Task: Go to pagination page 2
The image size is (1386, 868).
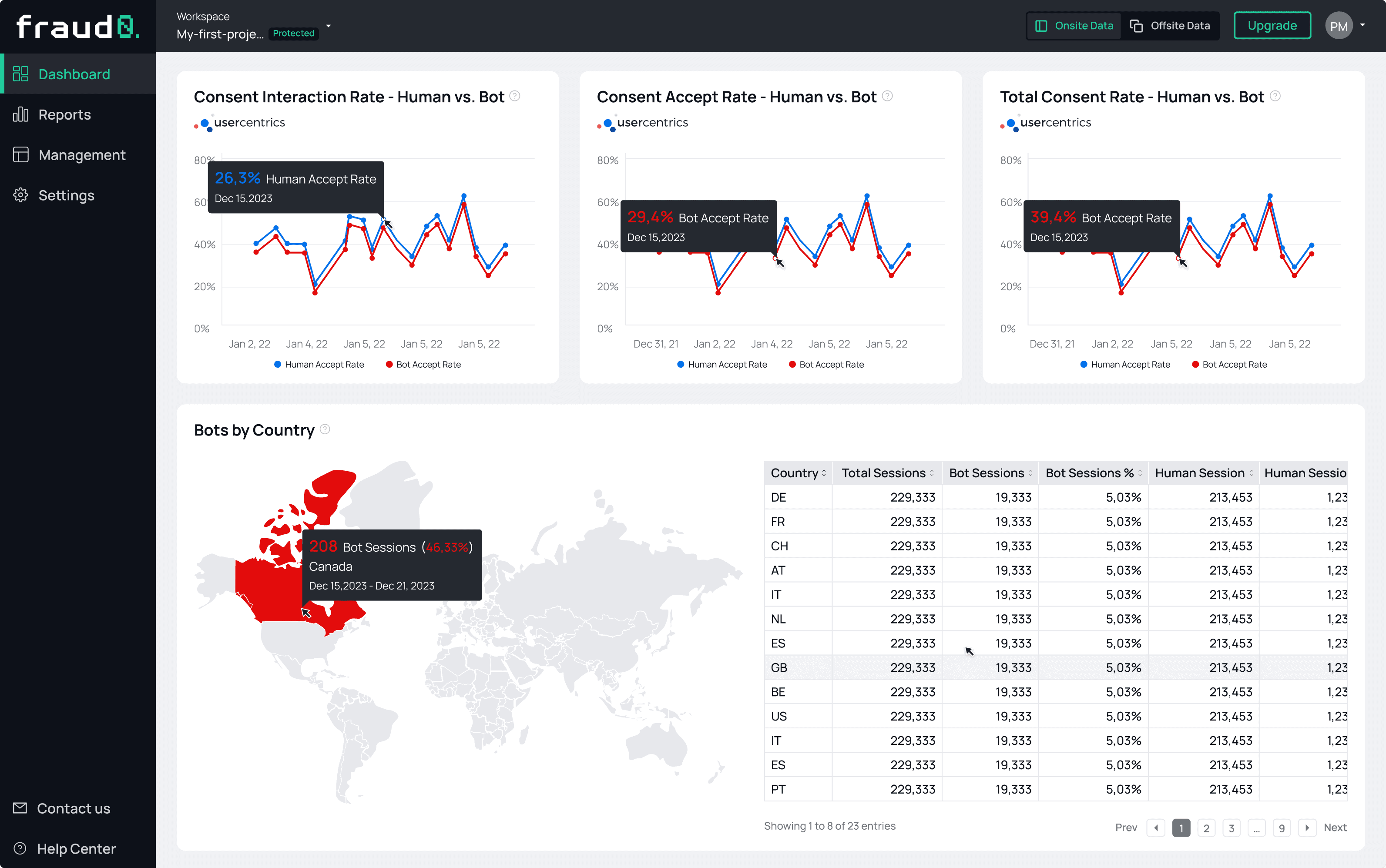Action: click(x=1206, y=828)
